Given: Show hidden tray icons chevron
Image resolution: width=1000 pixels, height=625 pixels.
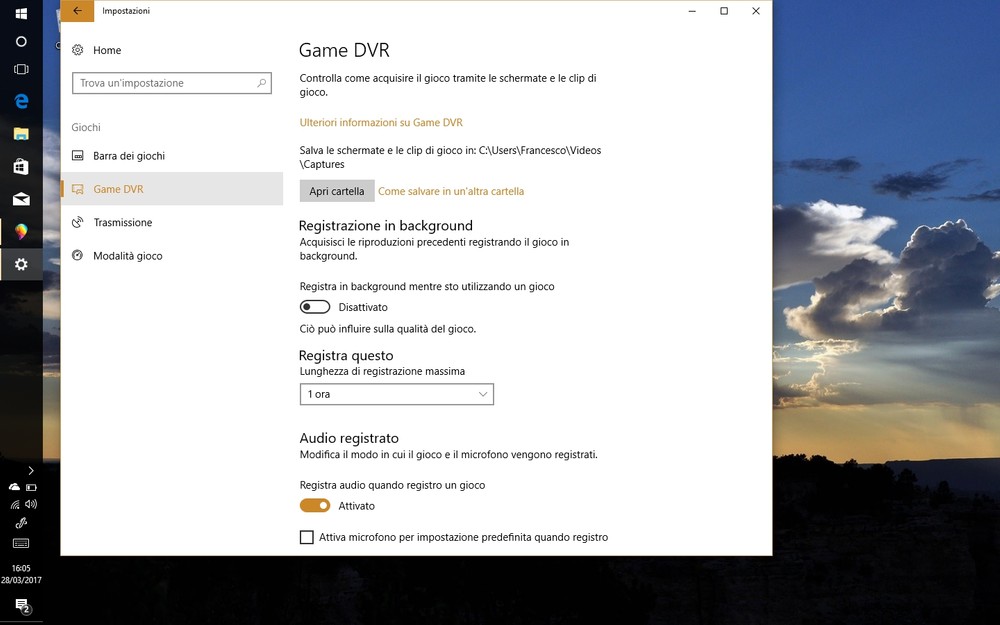Looking at the screenshot, I should click(x=31, y=471).
